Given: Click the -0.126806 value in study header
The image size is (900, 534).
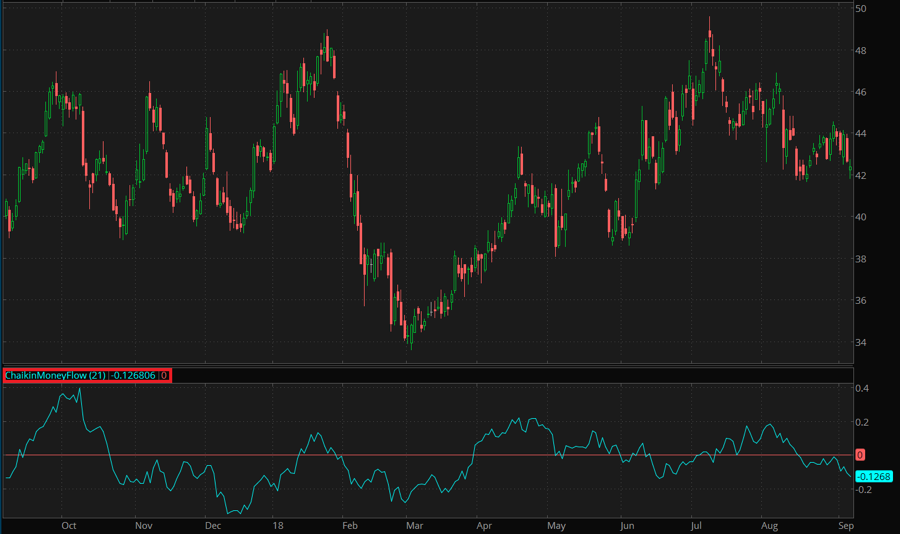Looking at the screenshot, I should (135, 376).
